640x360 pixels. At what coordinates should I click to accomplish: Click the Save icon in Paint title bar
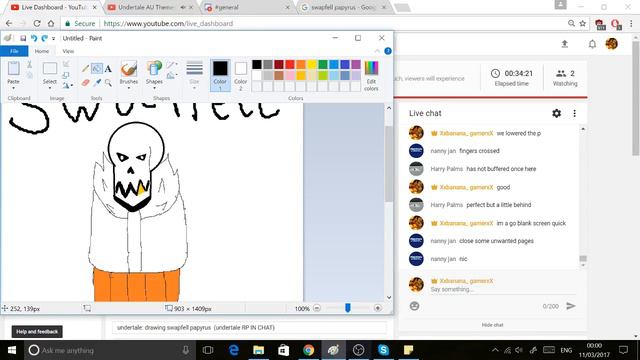pos(23,38)
